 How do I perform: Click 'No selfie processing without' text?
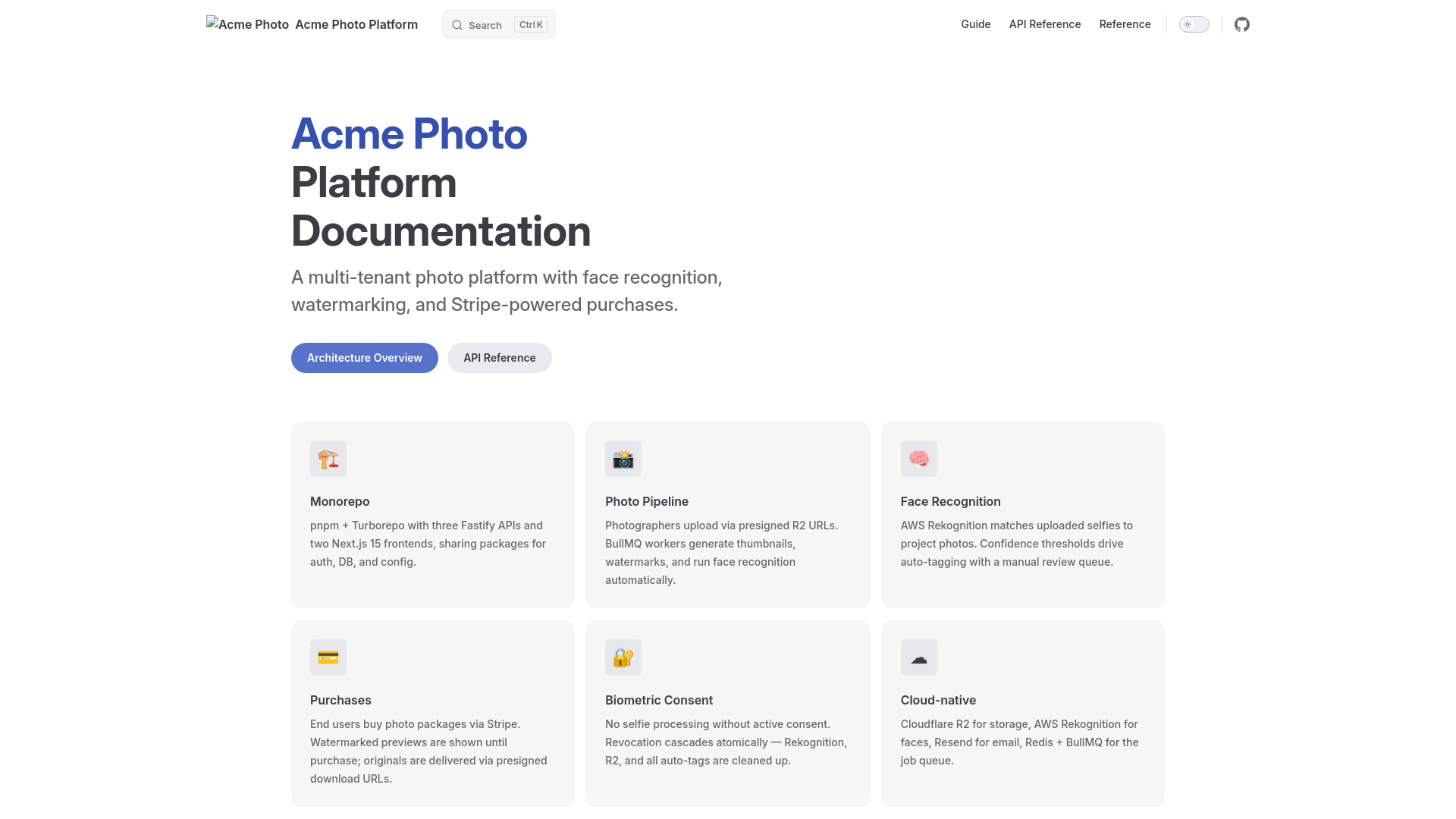(726, 742)
